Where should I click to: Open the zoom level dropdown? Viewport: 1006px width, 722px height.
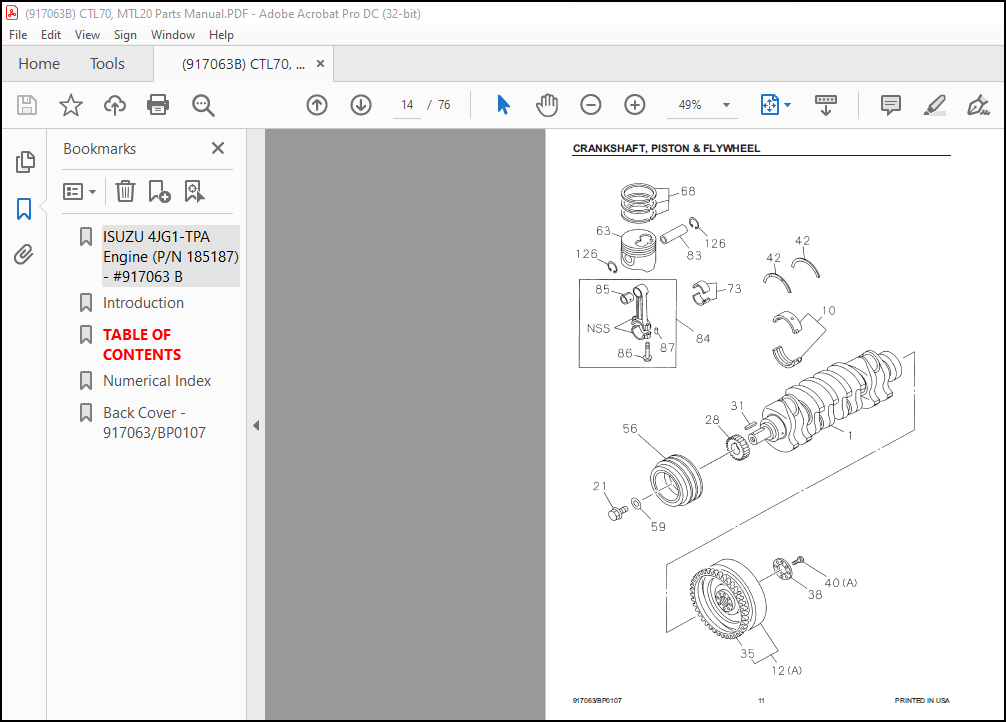click(726, 105)
